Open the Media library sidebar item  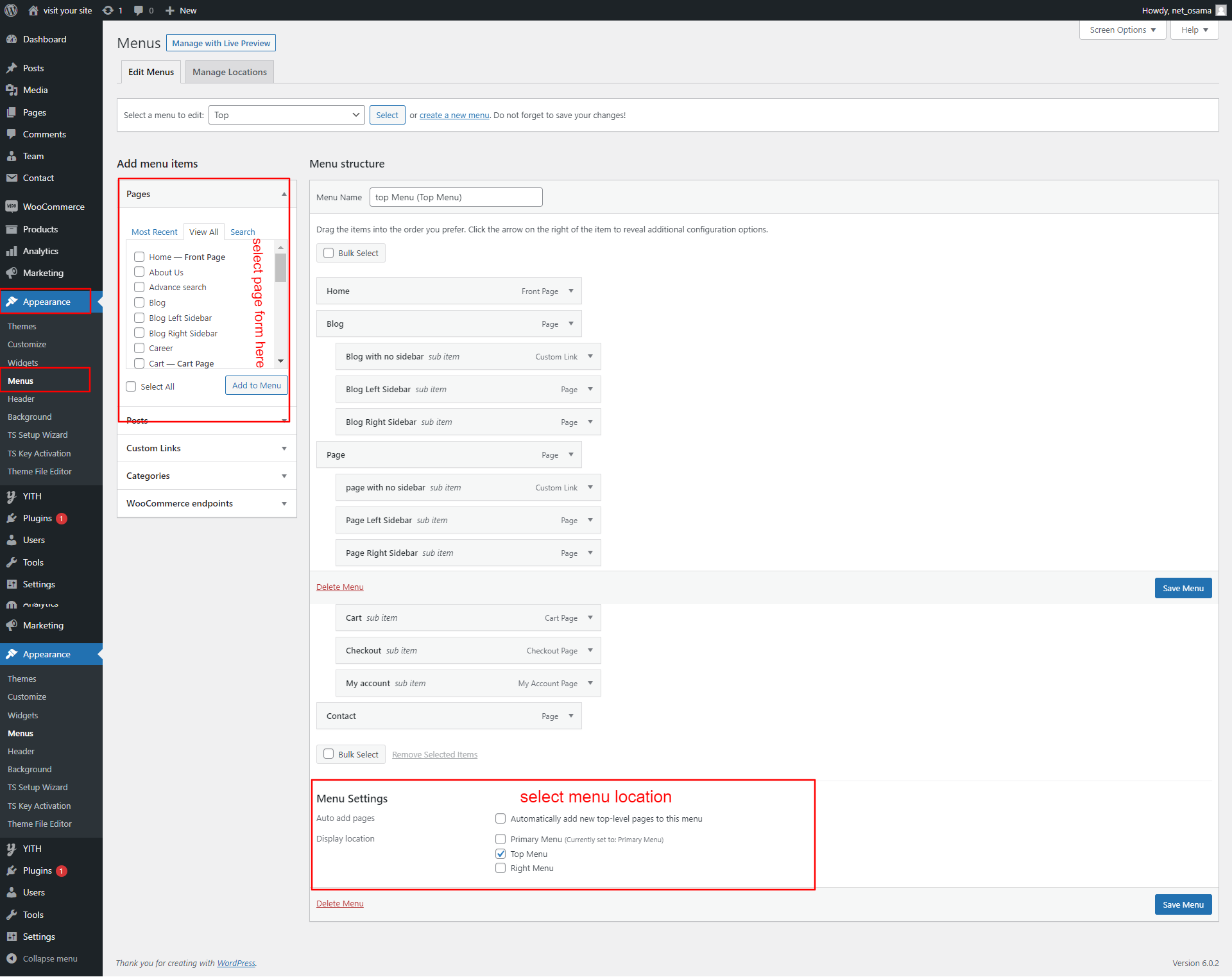[35, 90]
